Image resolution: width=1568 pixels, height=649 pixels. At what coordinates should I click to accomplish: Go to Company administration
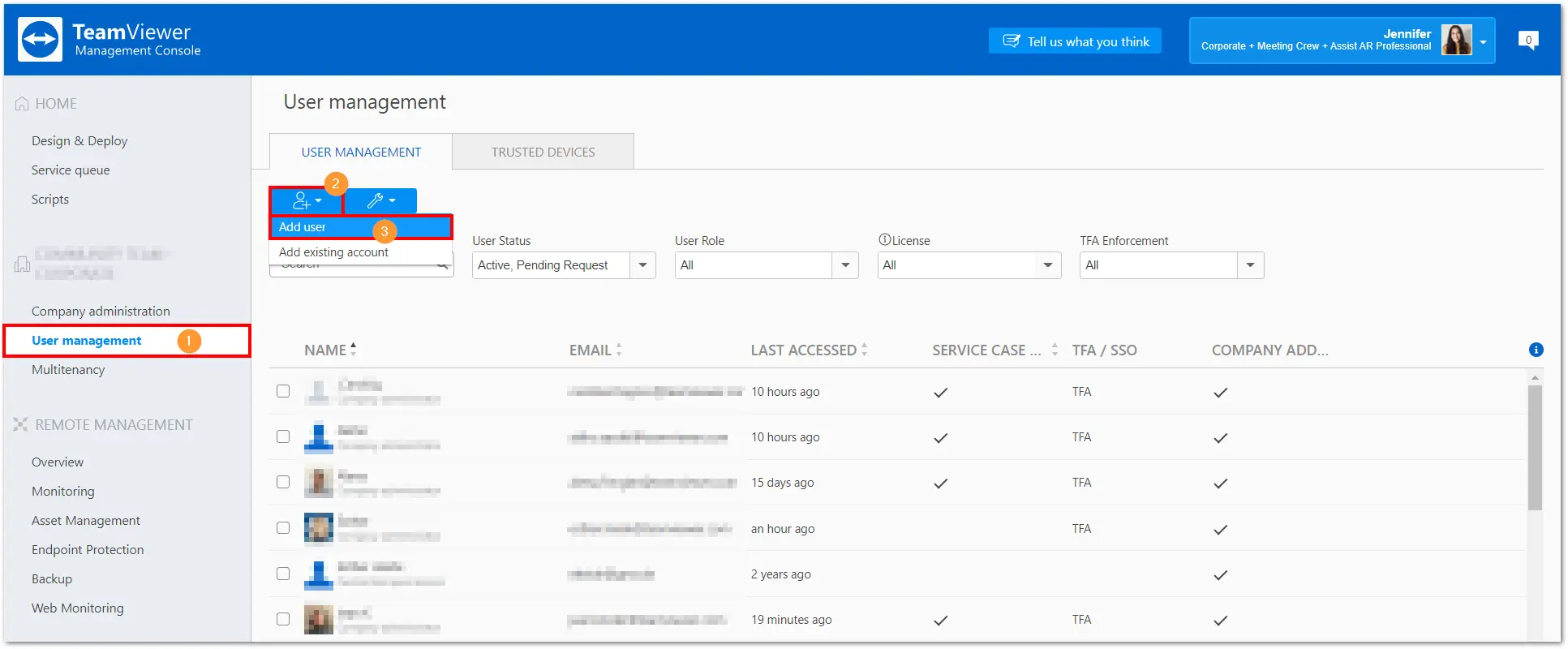tap(101, 311)
